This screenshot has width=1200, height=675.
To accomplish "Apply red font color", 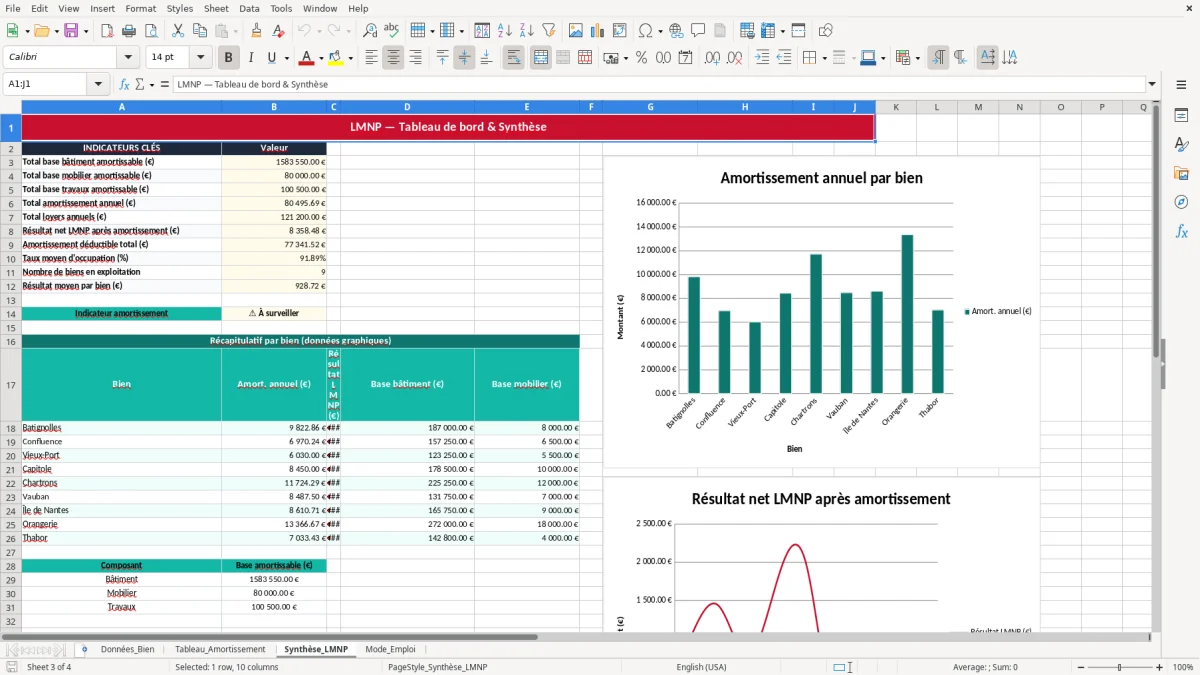I will 307,58.
